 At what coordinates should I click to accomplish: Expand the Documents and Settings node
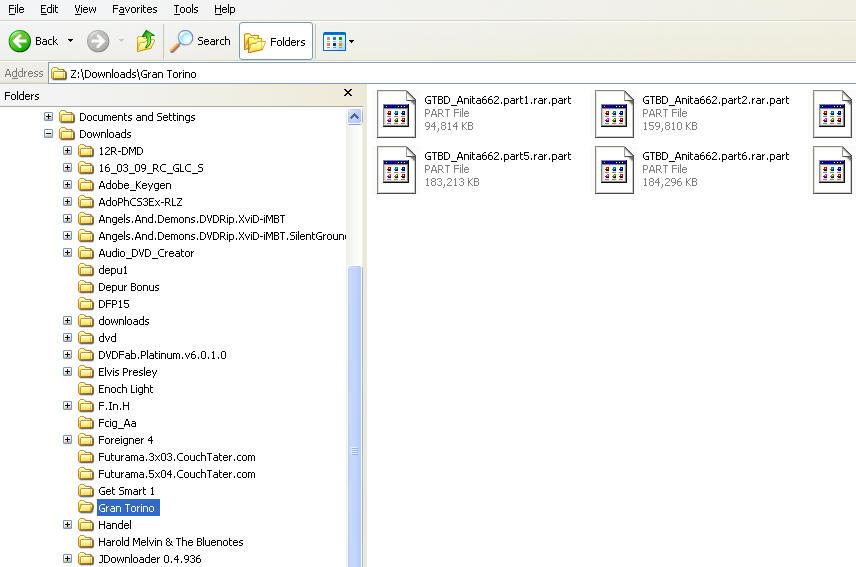pos(48,117)
